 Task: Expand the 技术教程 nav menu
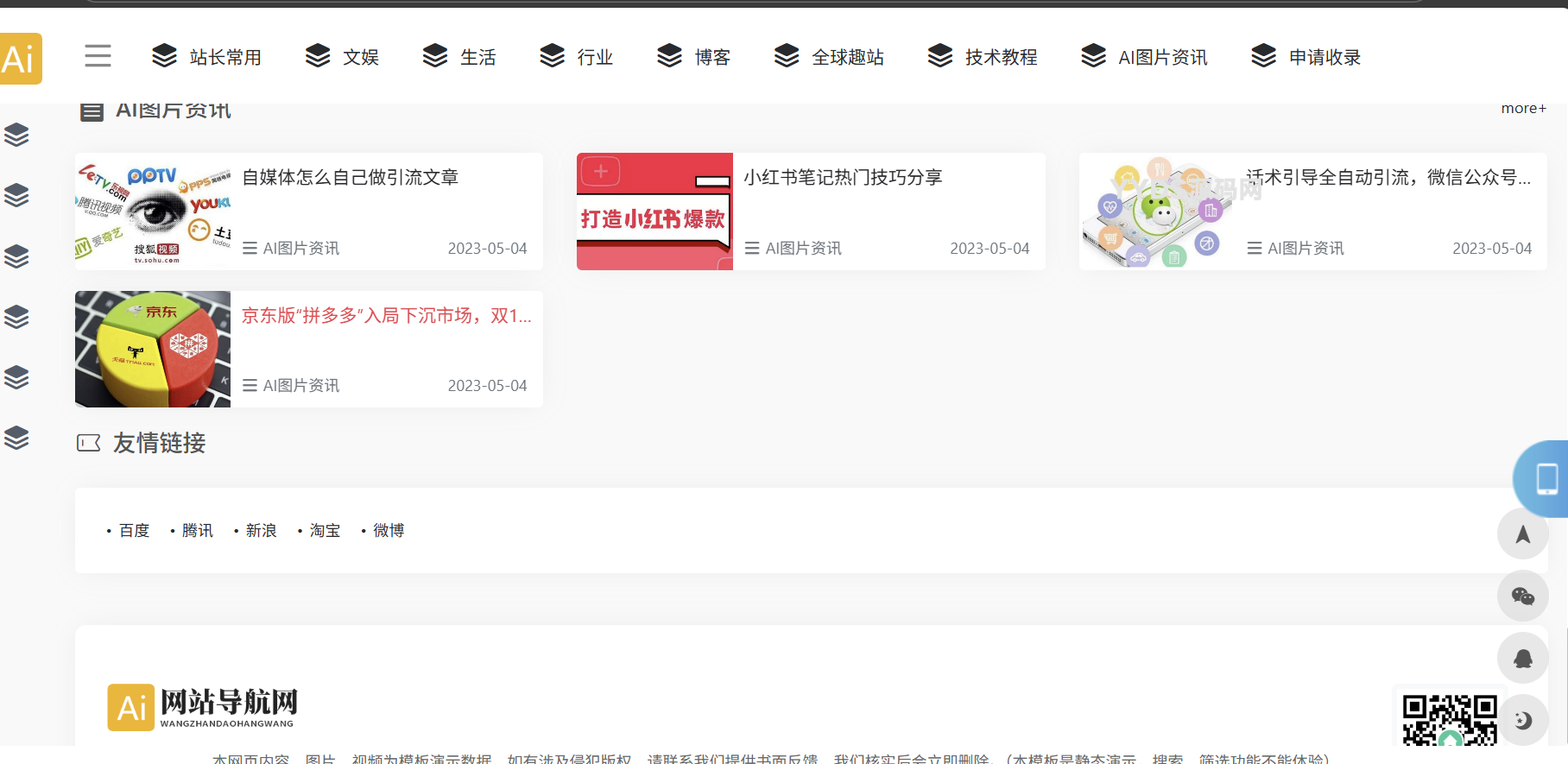click(x=983, y=57)
